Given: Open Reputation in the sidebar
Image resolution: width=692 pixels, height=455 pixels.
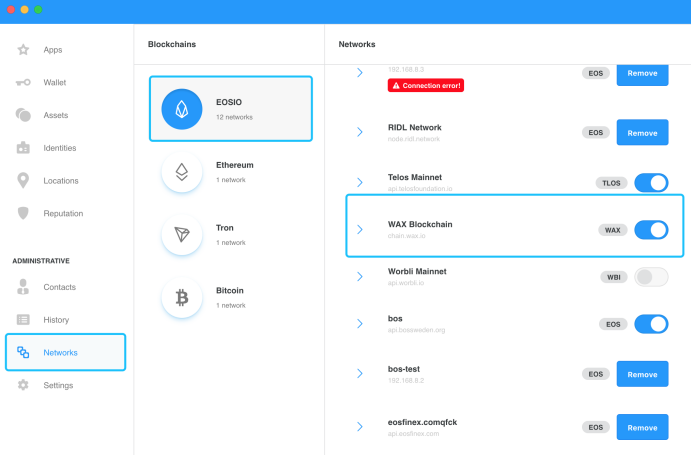Looking at the screenshot, I should pos(63,213).
